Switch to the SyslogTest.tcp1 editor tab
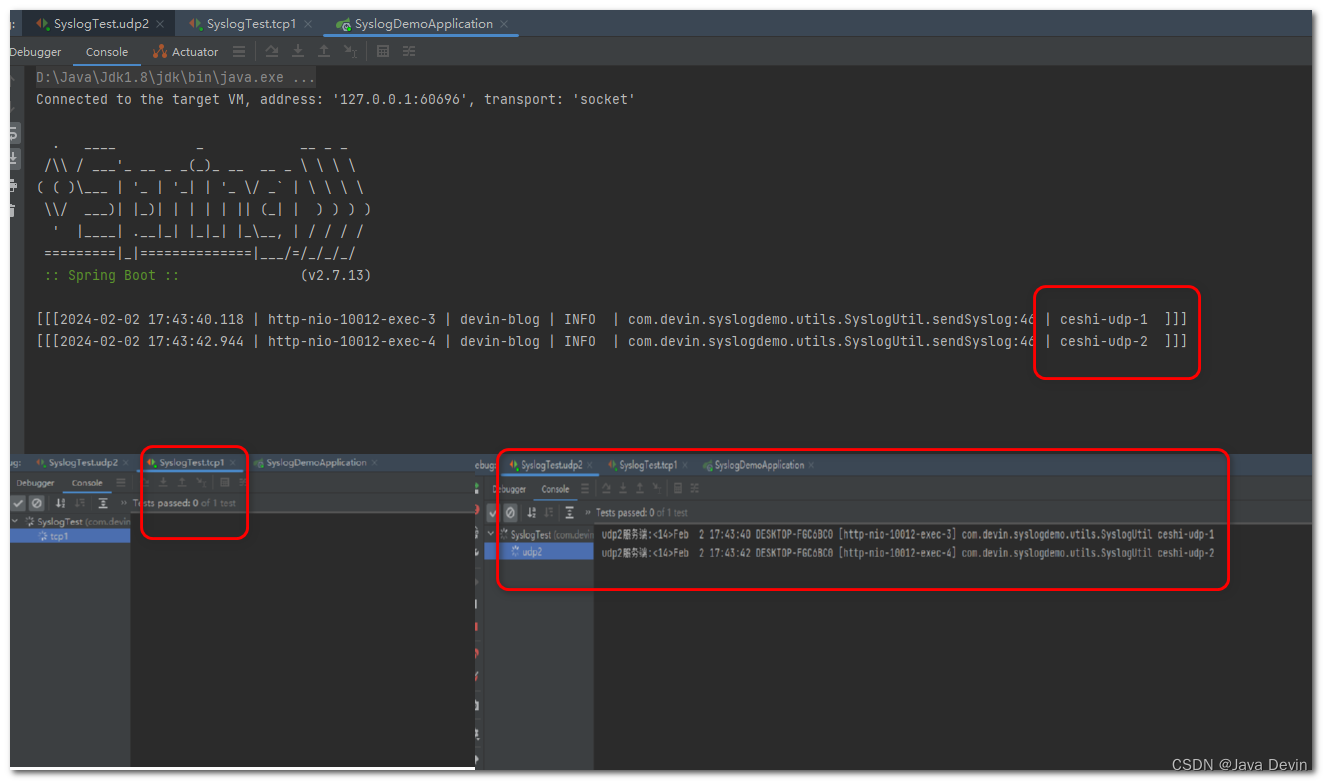 click(x=250, y=22)
